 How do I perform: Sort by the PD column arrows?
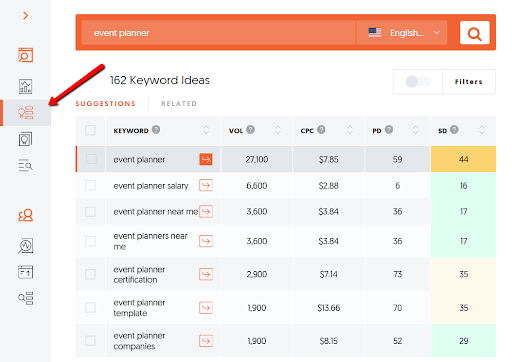click(x=415, y=130)
